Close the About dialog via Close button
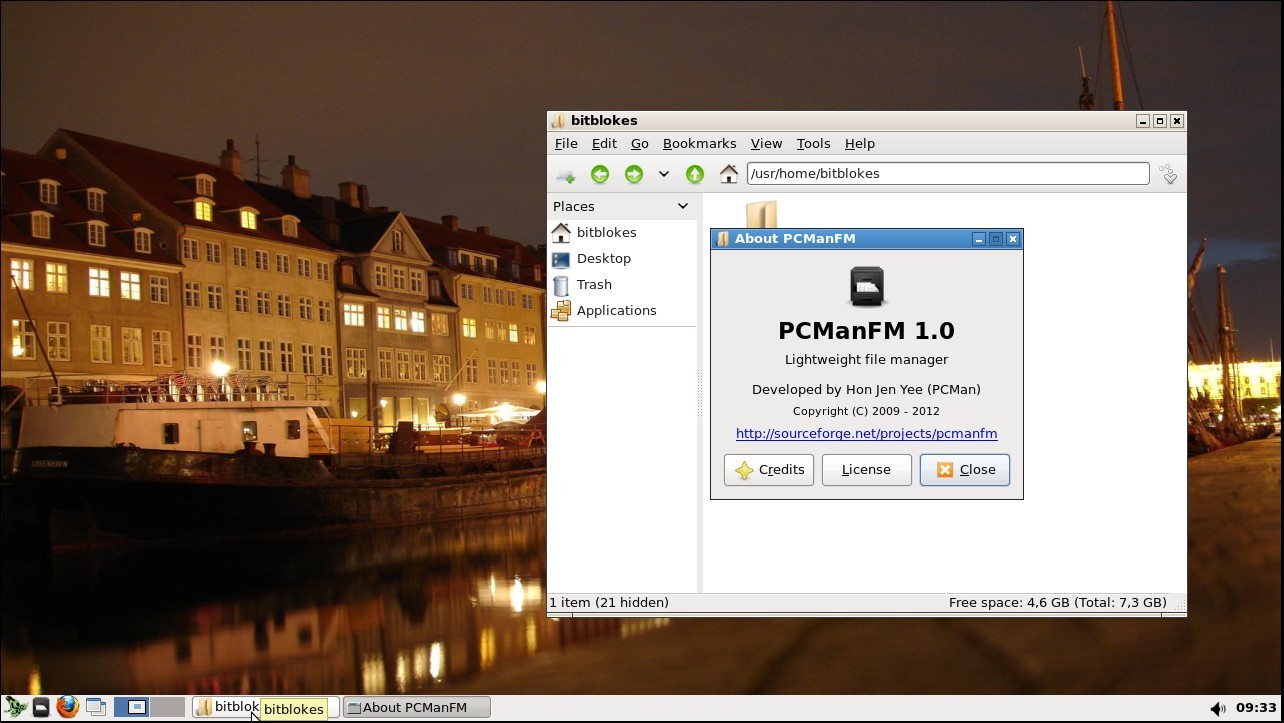 pos(965,470)
